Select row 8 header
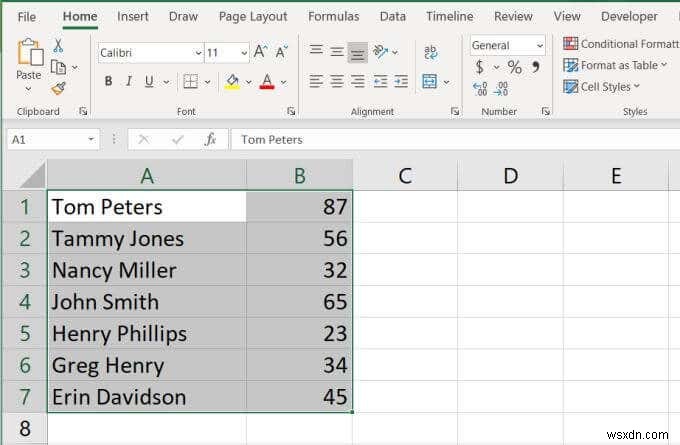 [x=25, y=429]
